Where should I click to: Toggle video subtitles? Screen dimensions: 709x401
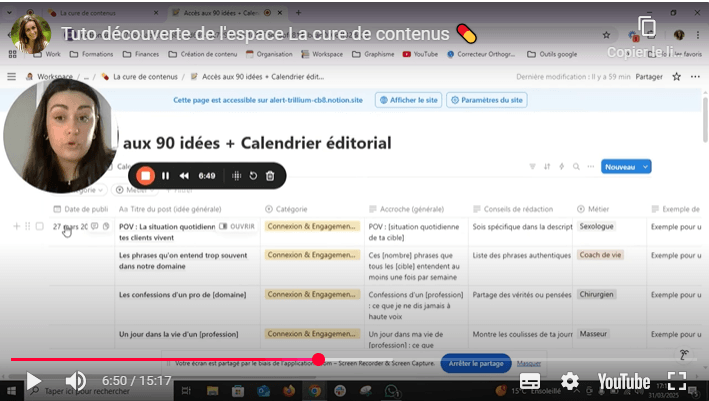pos(530,381)
